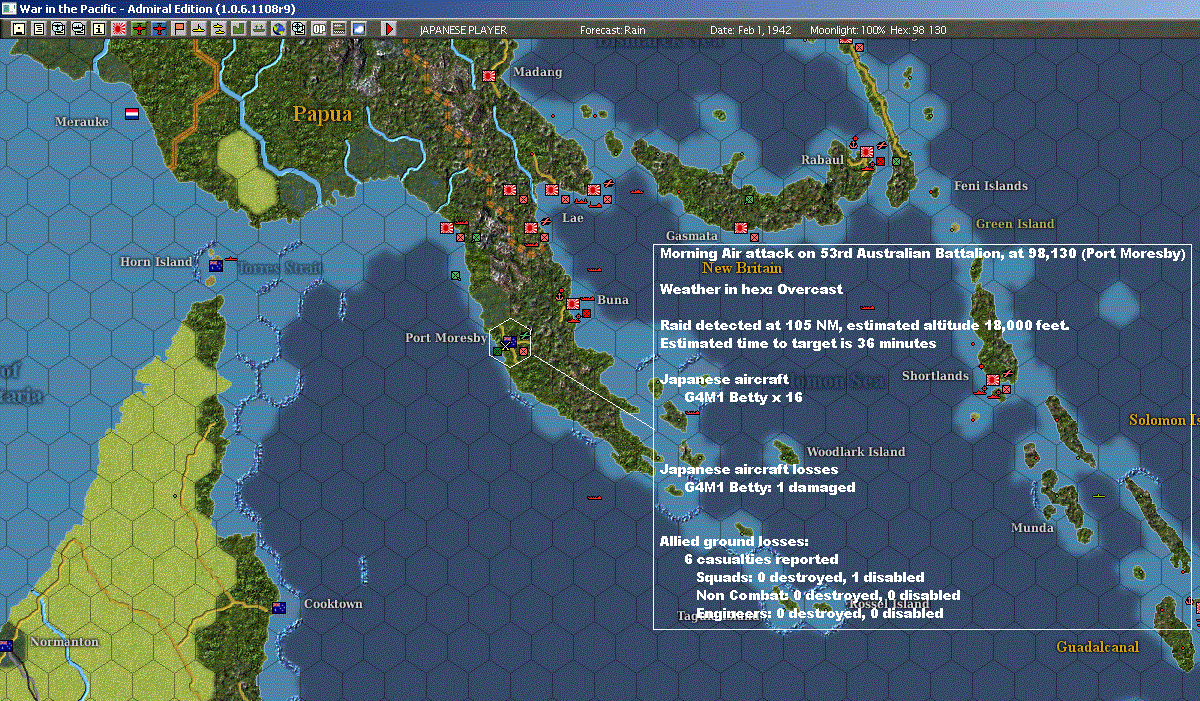This screenshot has height=701, width=1200.
Task: Click the red play arrow end-turn button
Action: pyautogui.click(x=389, y=29)
